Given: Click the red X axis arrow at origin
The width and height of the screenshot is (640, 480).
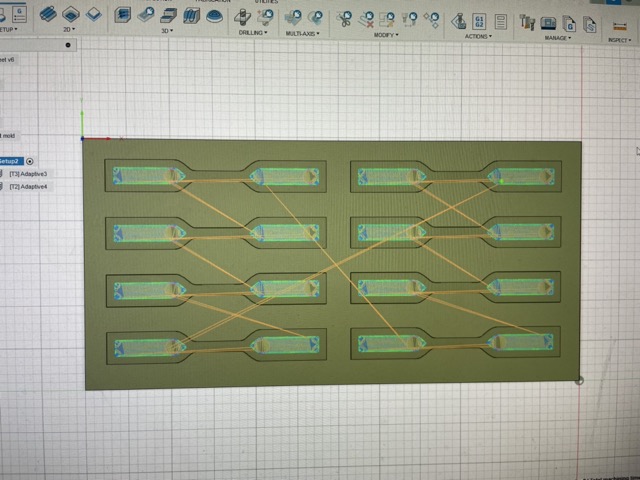Looking at the screenshot, I should pos(97,139).
